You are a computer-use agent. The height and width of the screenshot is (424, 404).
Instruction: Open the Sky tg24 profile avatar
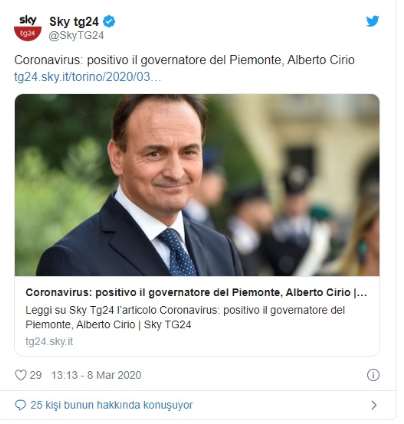28,28
